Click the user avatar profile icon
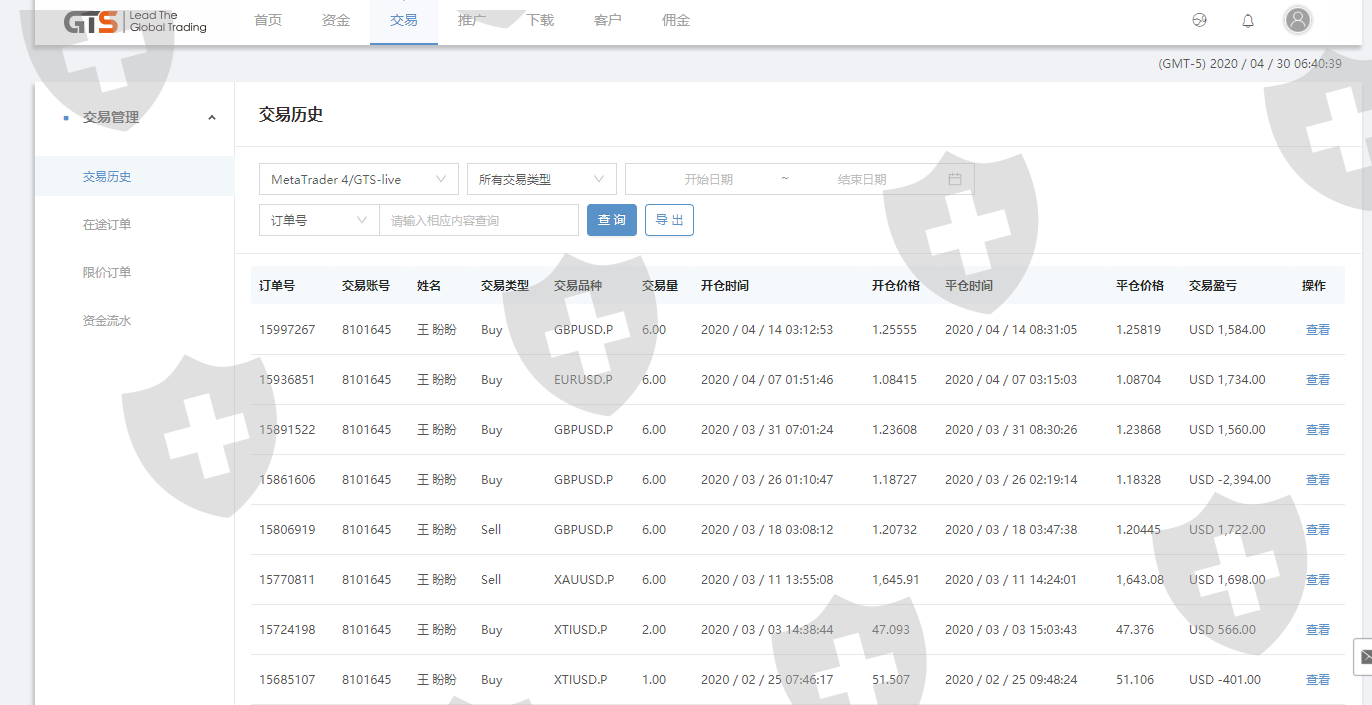The image size is (1372, 705). [x=1297, y=20]
